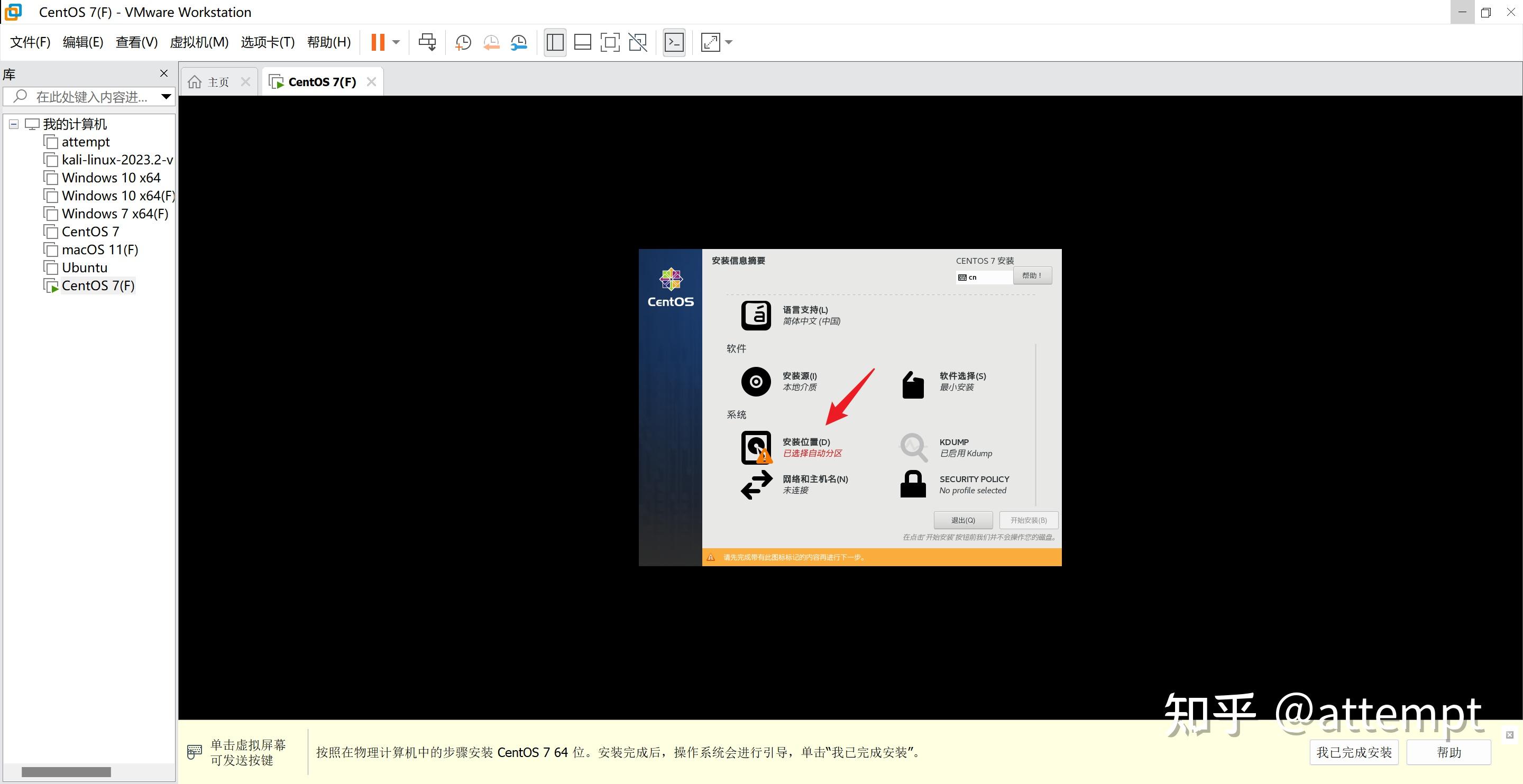
Task: Take a snapshot of the virtual machine
Action: click(463, 42)
